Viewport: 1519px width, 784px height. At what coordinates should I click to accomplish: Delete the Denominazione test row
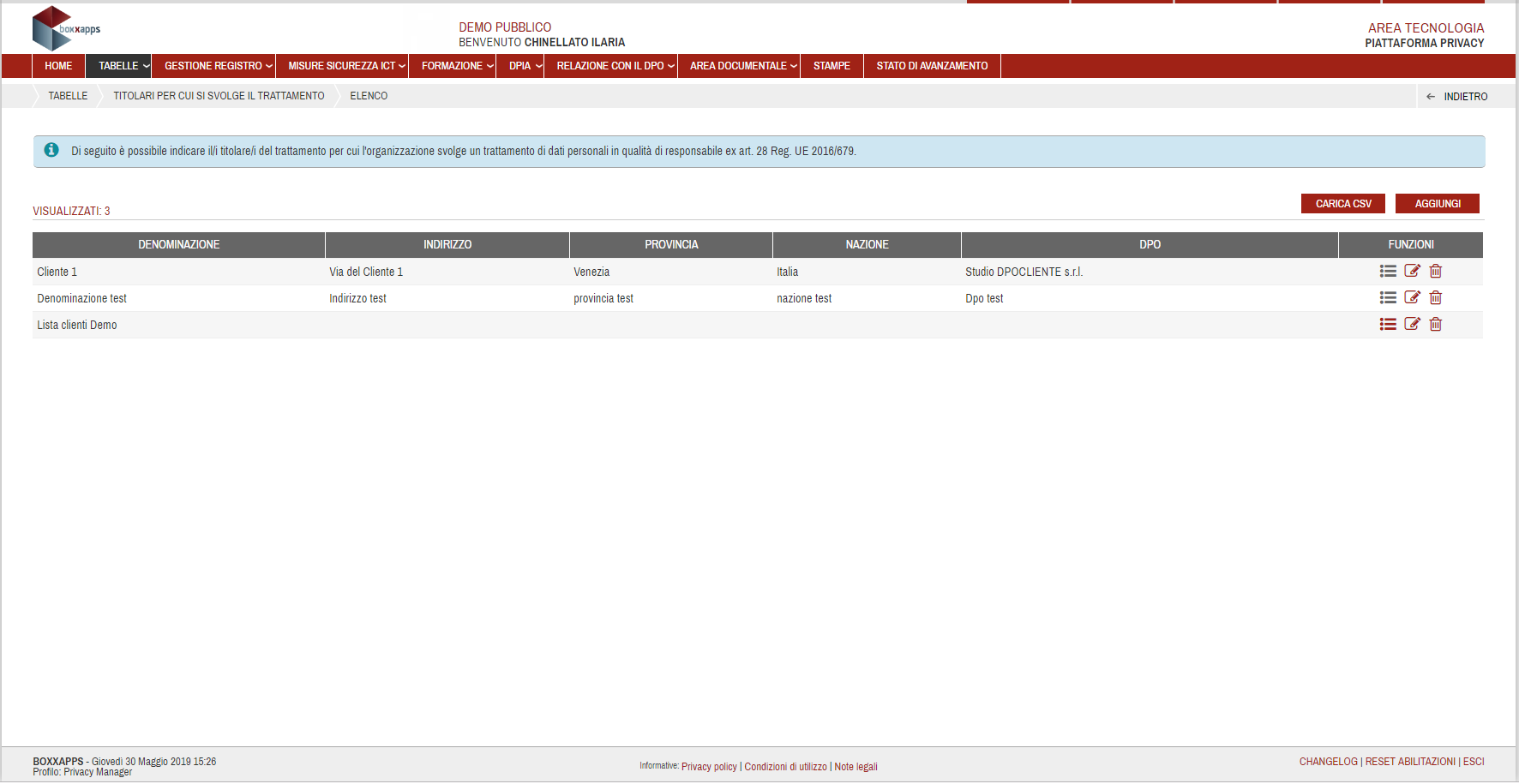click(1436, 298)
